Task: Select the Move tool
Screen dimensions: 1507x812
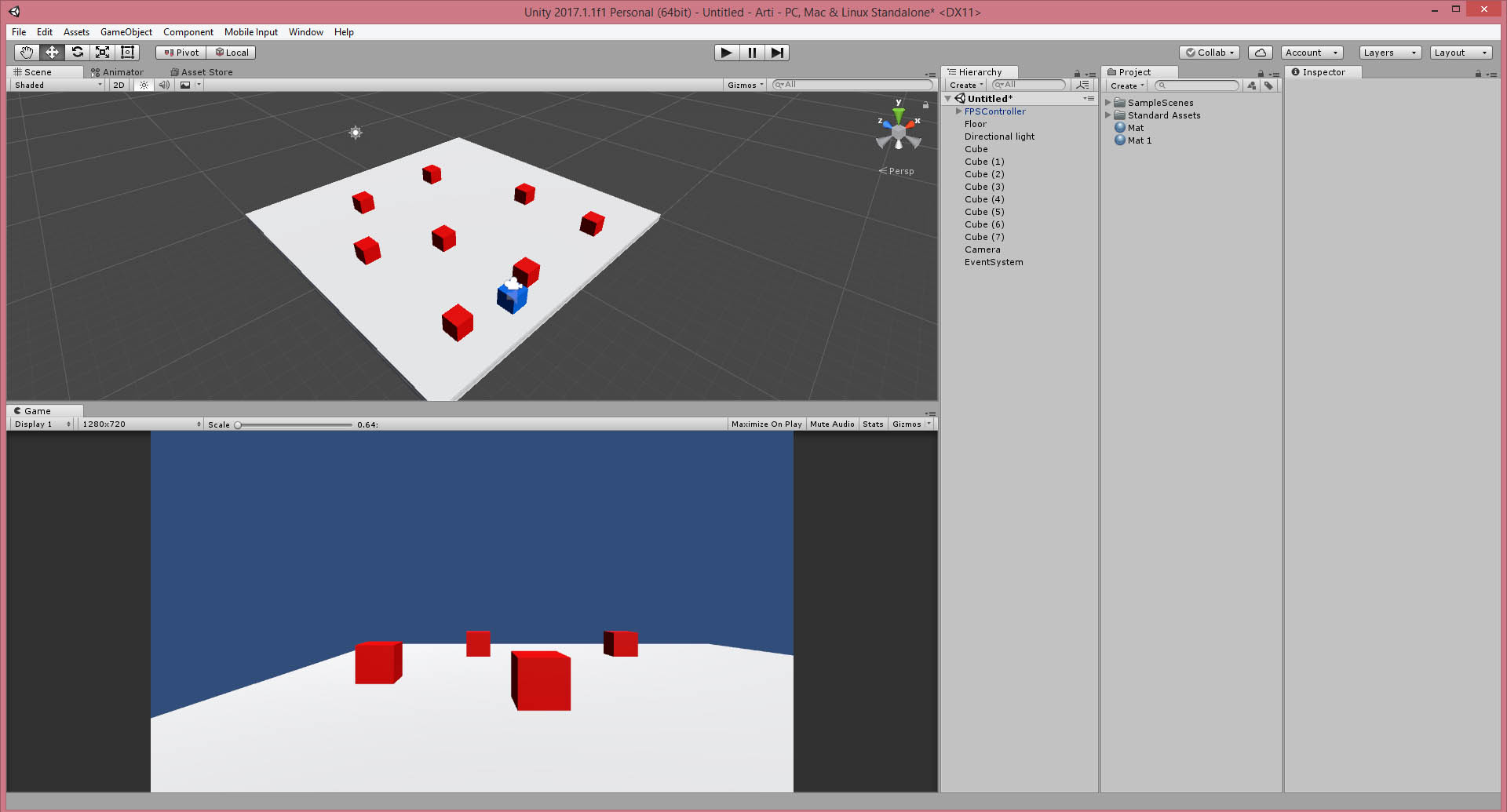Action: pyautogui.click(x=52, y=53)
